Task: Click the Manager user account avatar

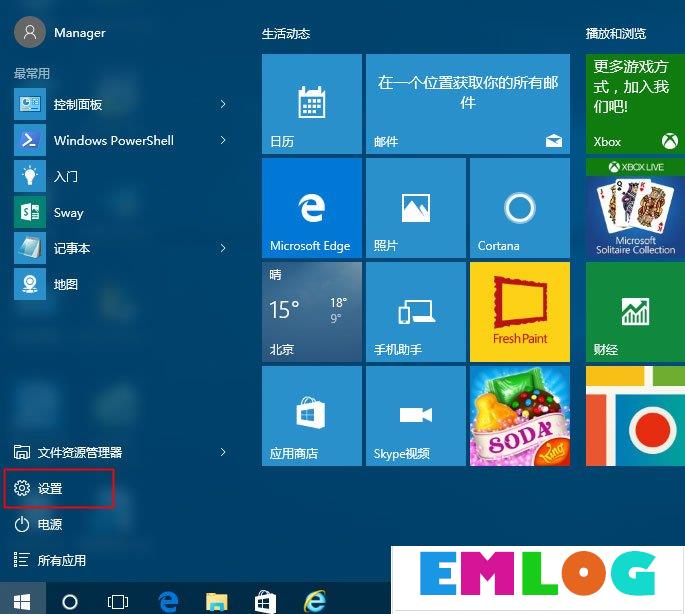Action: 30,32
